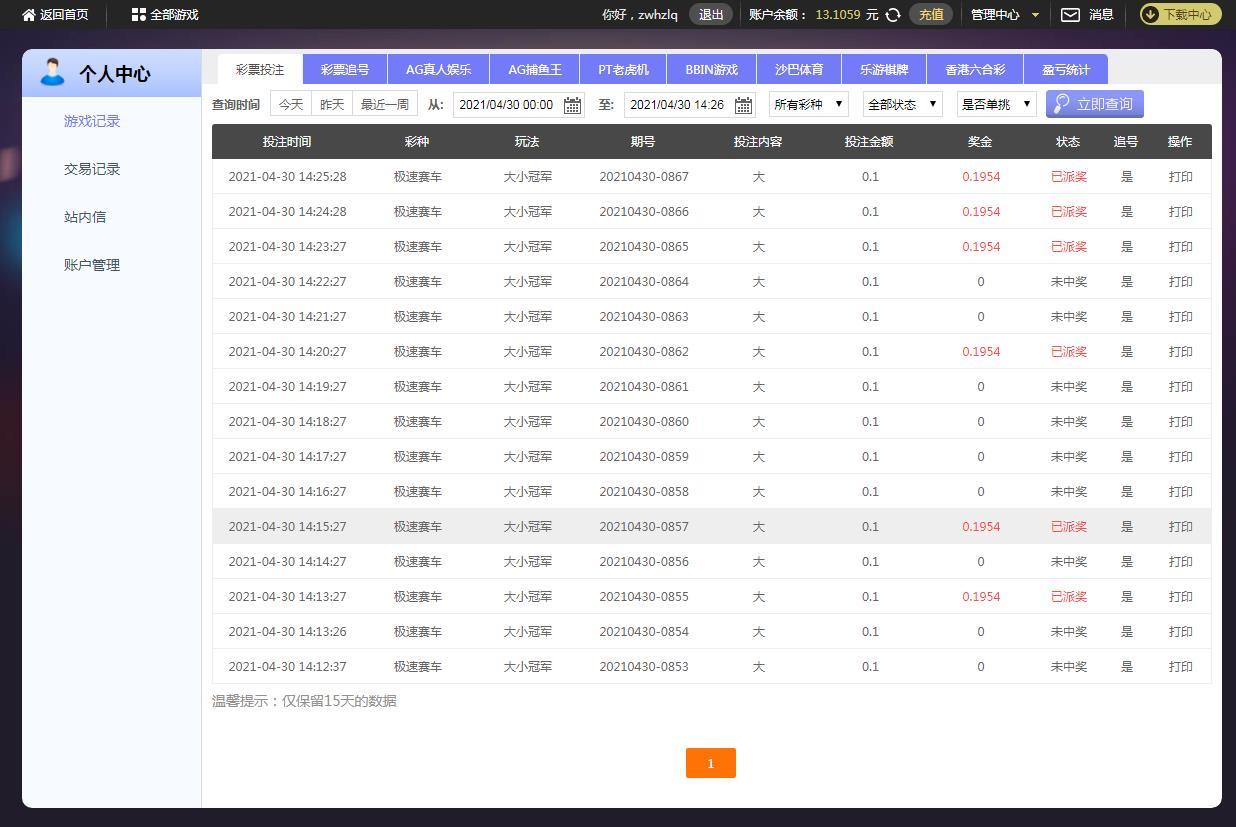Select the 最近一周 quick filter
1236x827 pixels.
coord(385,104)
